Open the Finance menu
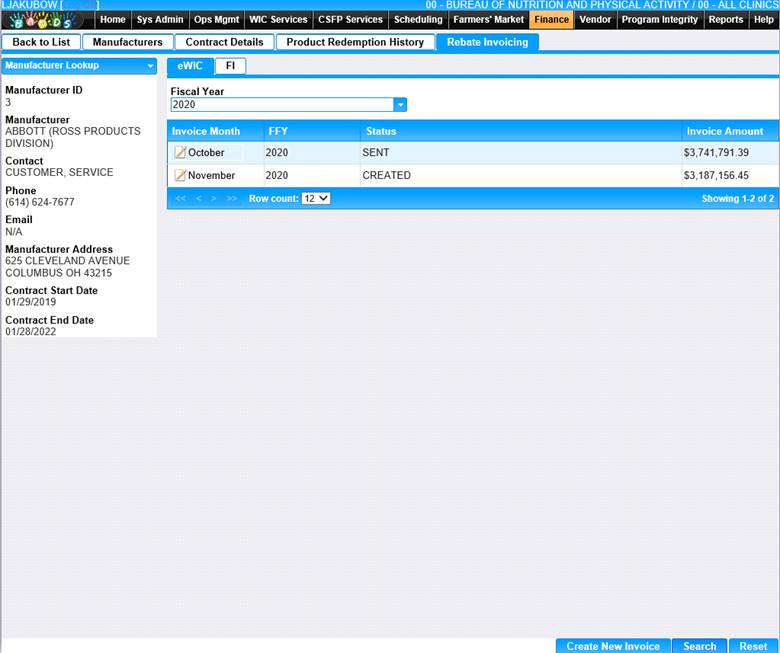Screen dimensions: 780x653 pos(551,20)
